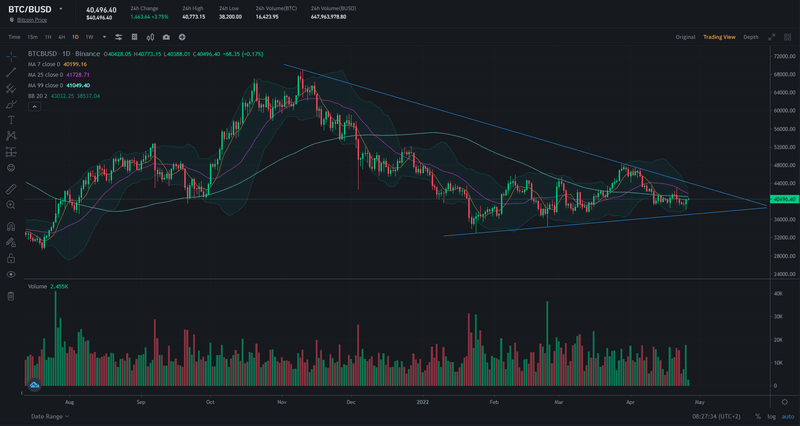Open the prediction and measurement tools
This screenshot has height=426, width=800.
click(11, 152)
